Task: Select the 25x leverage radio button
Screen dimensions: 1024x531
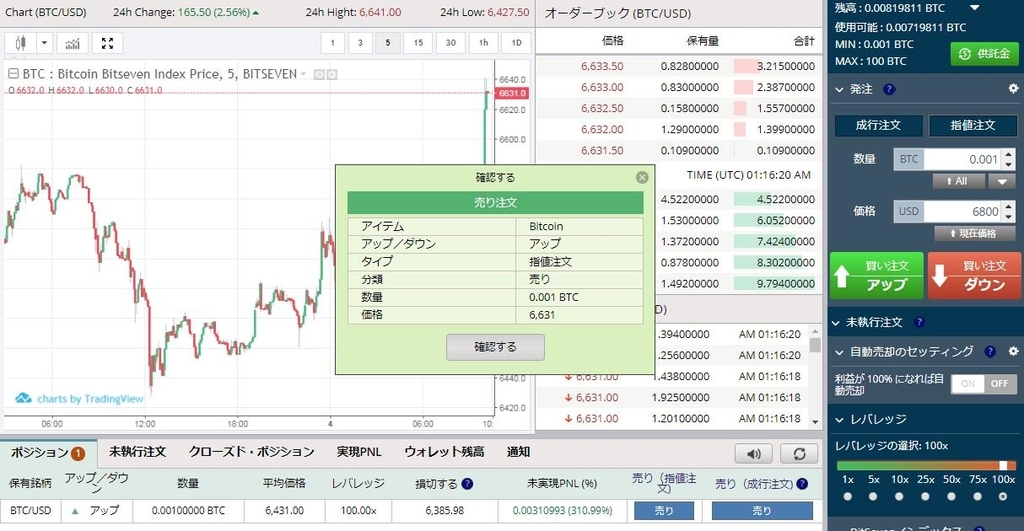Action: [925, 496]
